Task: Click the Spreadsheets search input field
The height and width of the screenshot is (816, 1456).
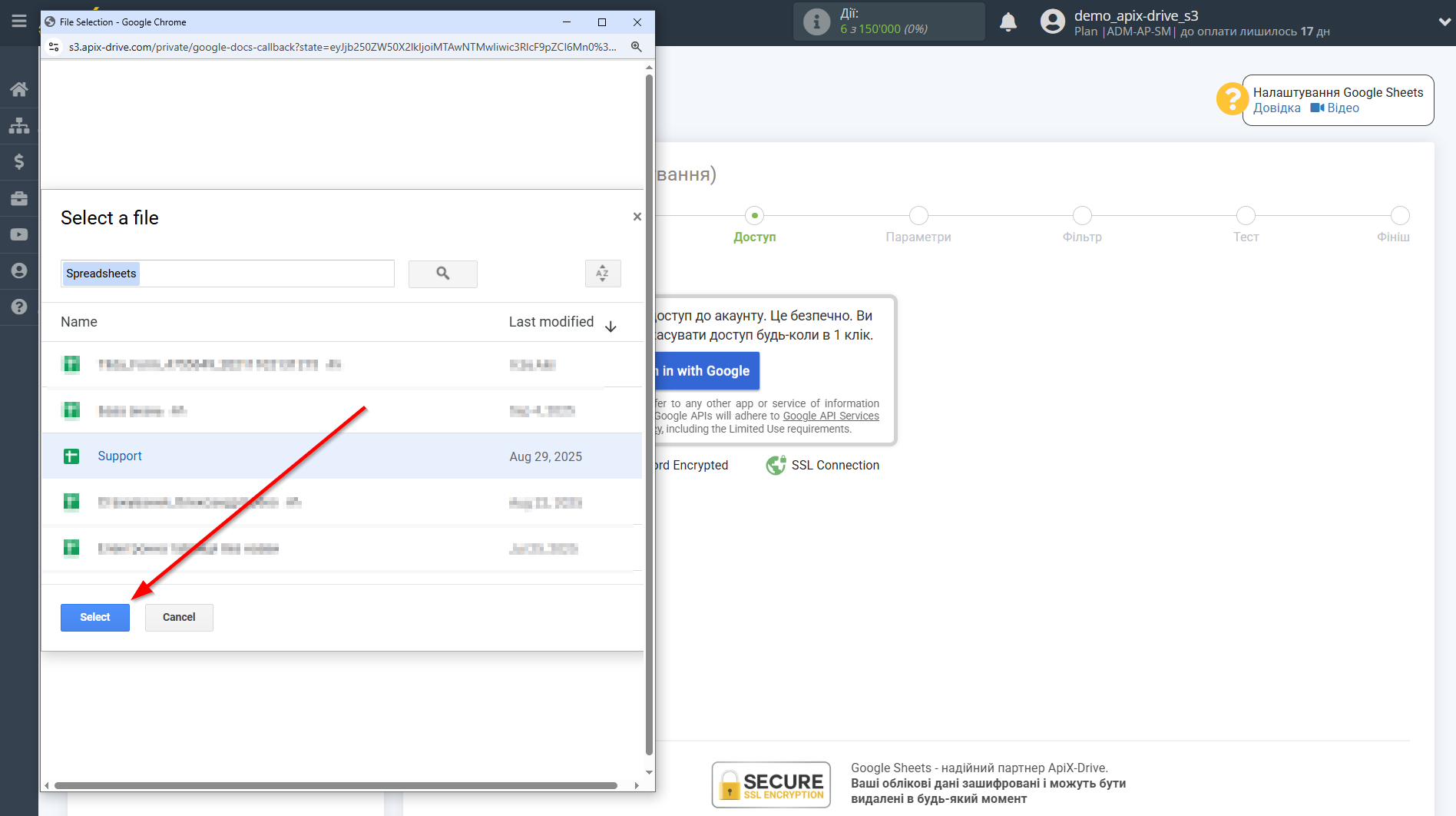Action: coord(227,274)
